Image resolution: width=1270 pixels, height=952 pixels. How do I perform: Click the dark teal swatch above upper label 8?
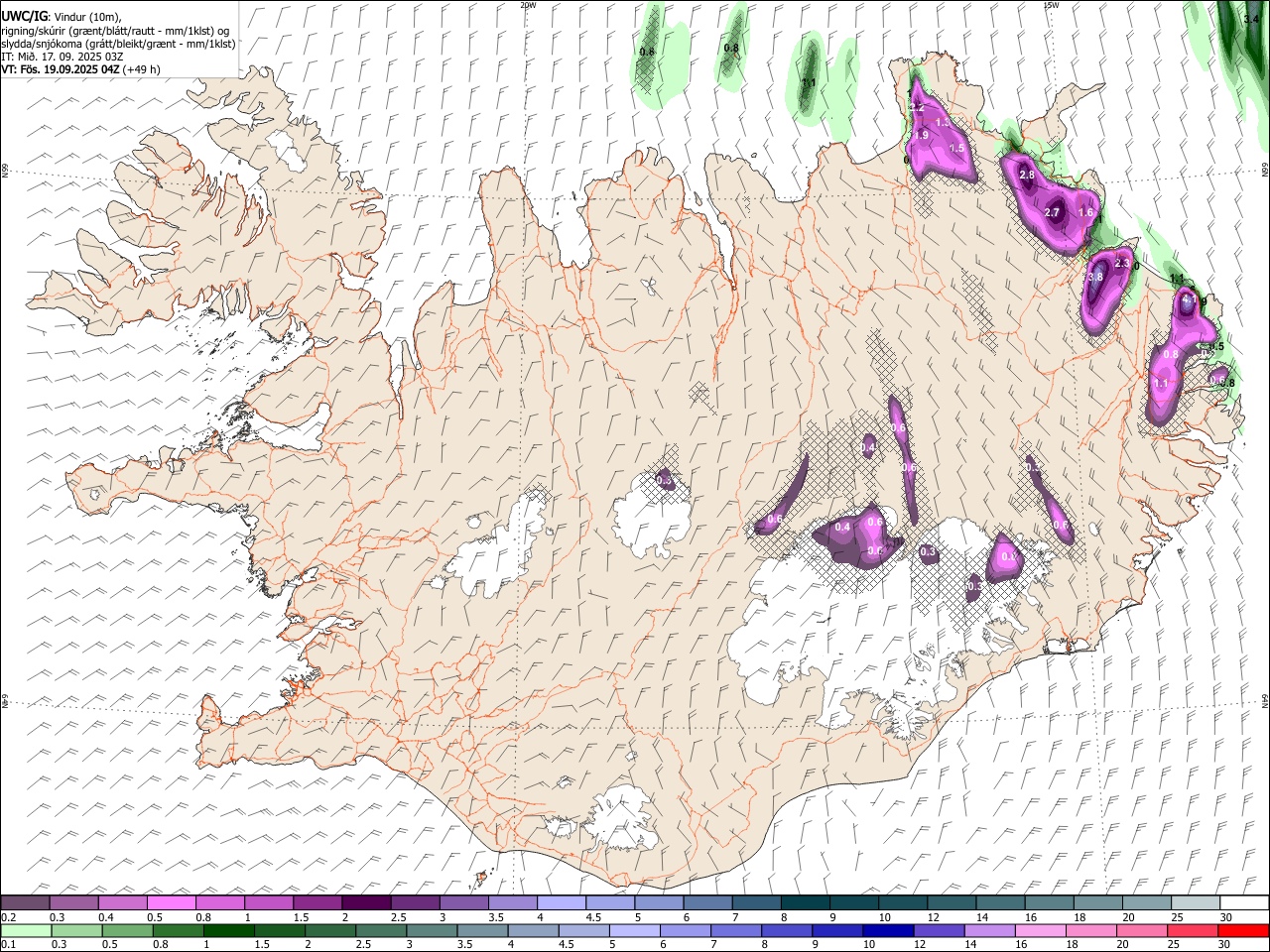(x=804, y=902)
